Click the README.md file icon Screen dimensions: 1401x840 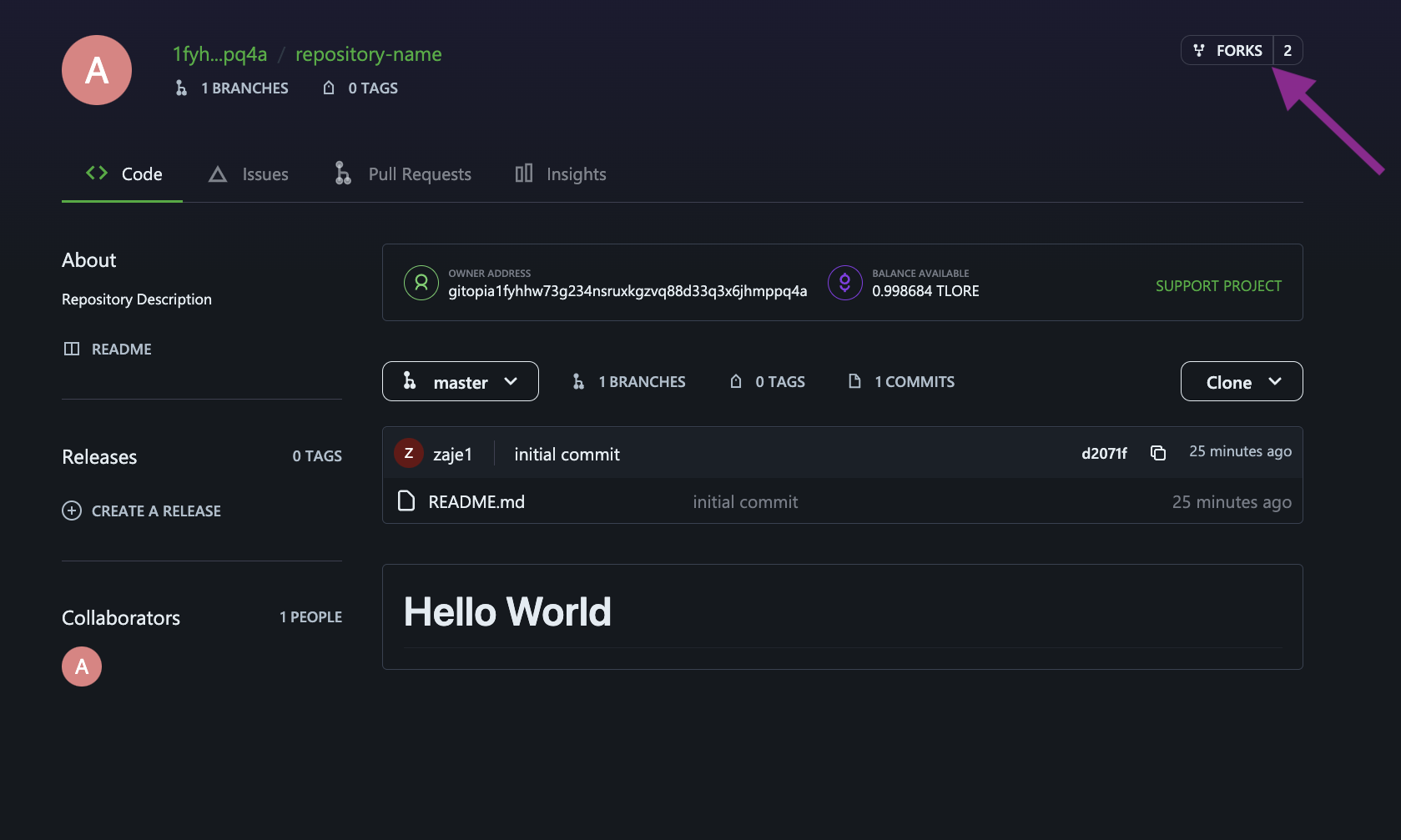point(406,501)
